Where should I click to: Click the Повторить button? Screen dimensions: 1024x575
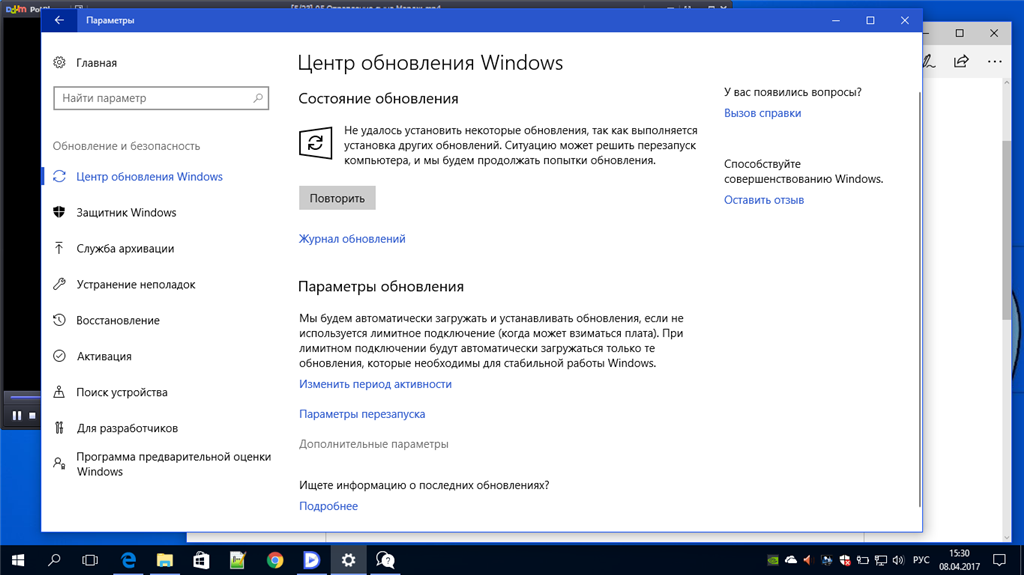pyautogui.click(x=337, y=198)
